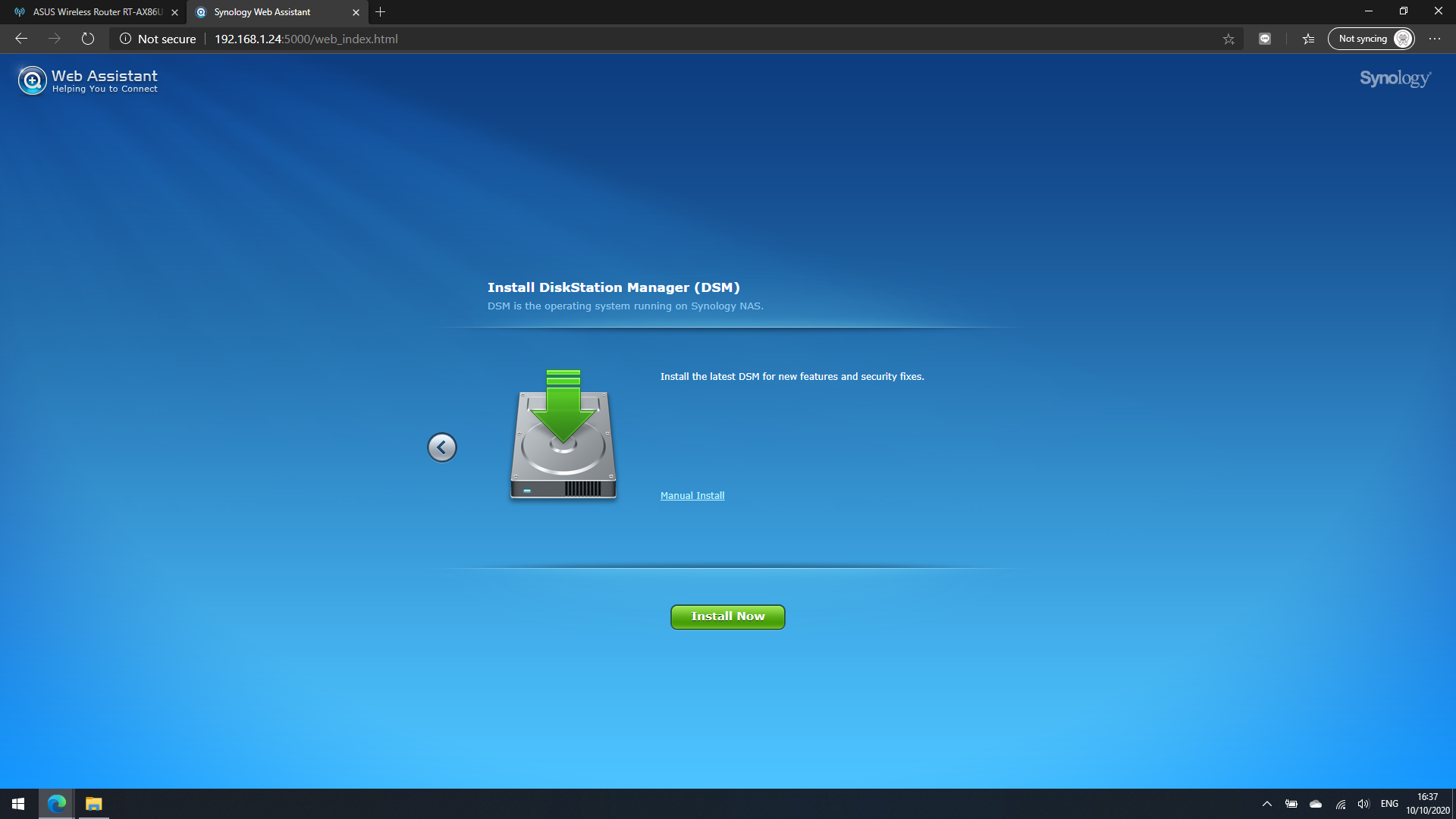This screenshot has width=1456, height=819.
Task: Restore down the browser window
Action: 1404,11
